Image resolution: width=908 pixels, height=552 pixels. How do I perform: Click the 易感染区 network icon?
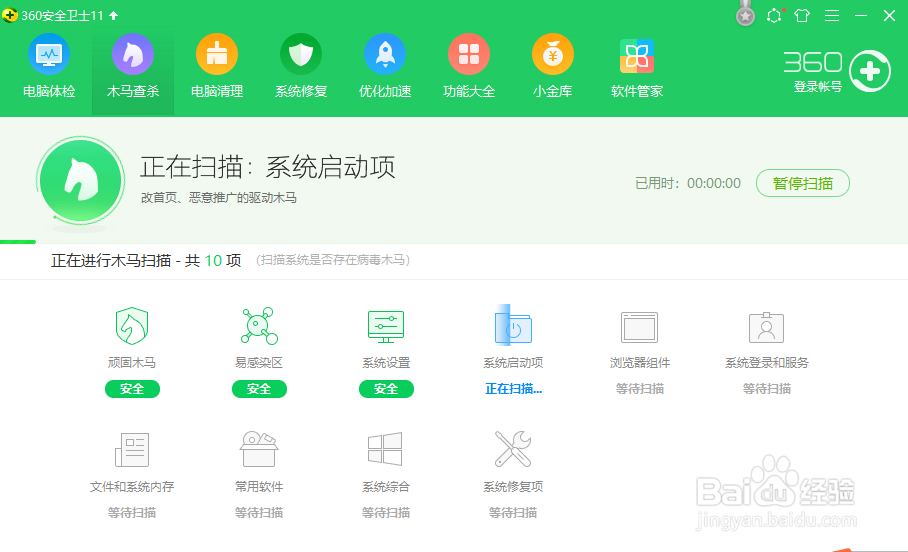pyautogui.click(x=259, y=326)
